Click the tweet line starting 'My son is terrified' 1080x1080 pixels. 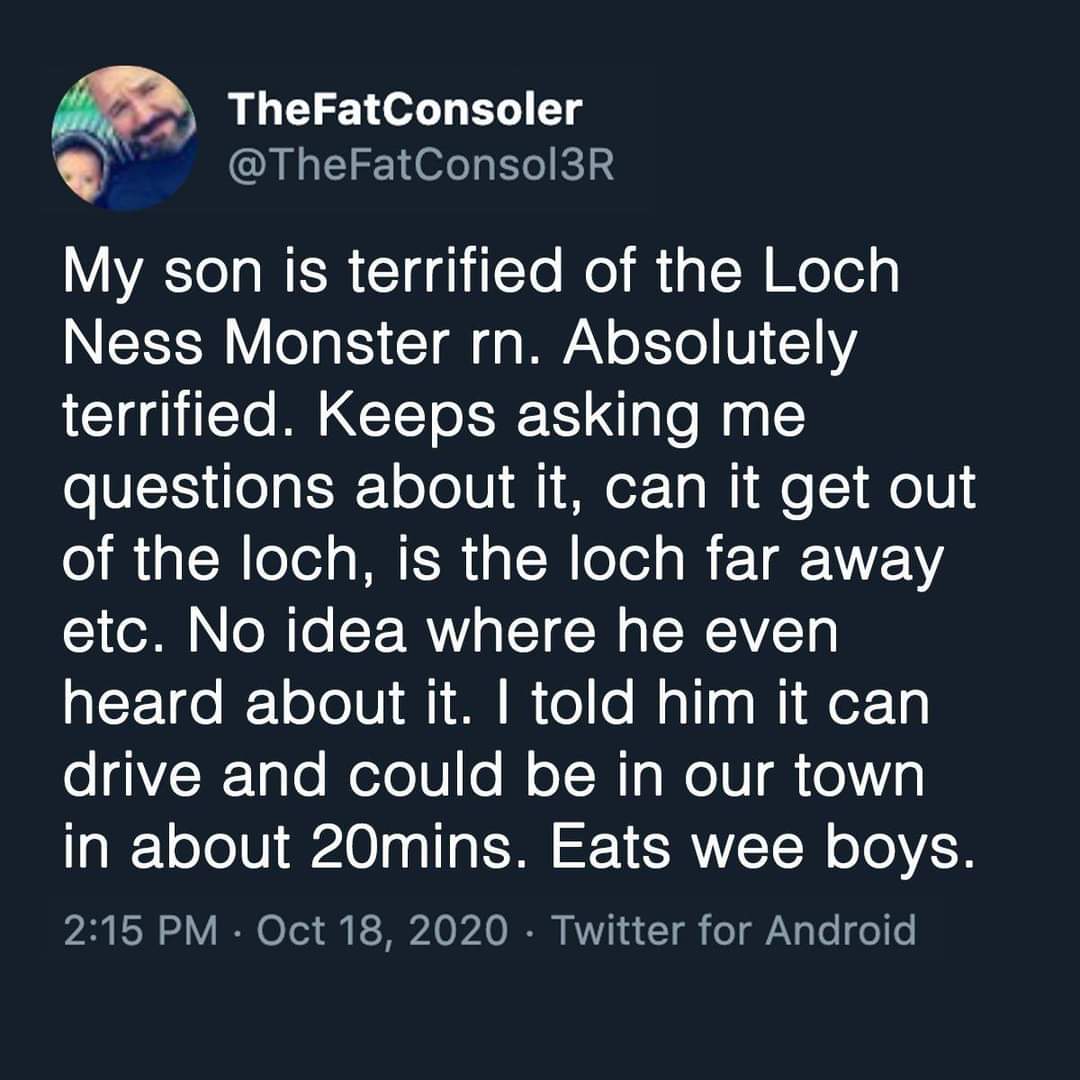pyautogui.click(x=481, y=271)
